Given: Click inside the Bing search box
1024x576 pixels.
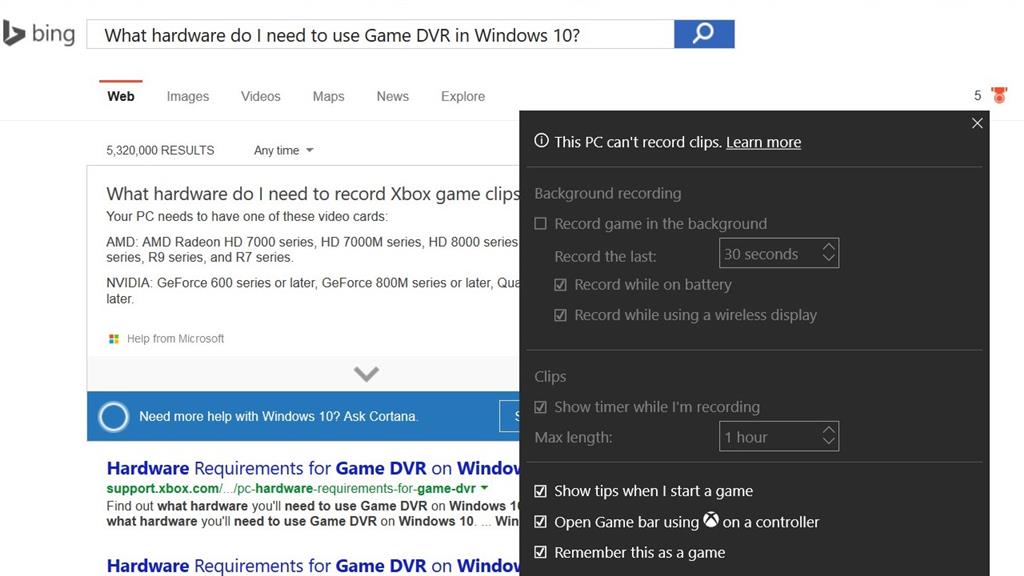Looking at the screenshot, I should [380, 34].
